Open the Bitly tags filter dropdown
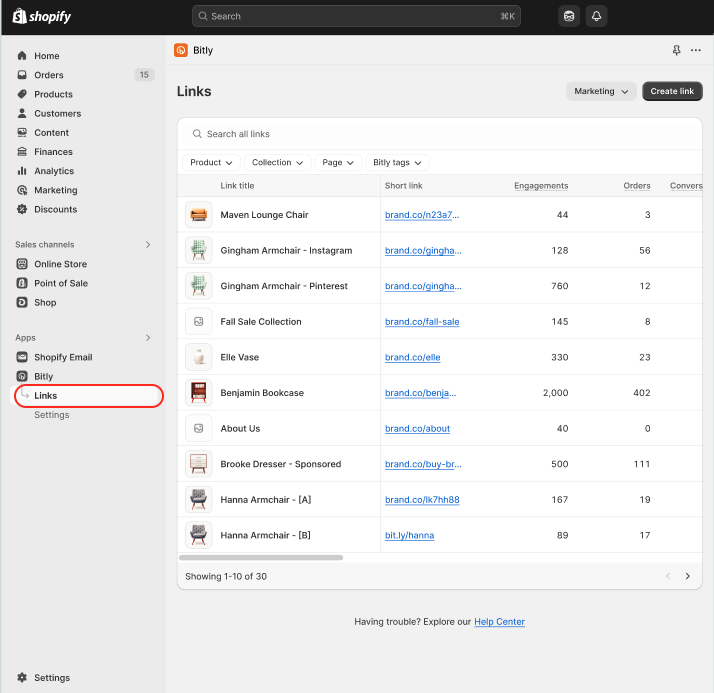The width and height of the screenshot is (714, 693). (x=397, y=163)
